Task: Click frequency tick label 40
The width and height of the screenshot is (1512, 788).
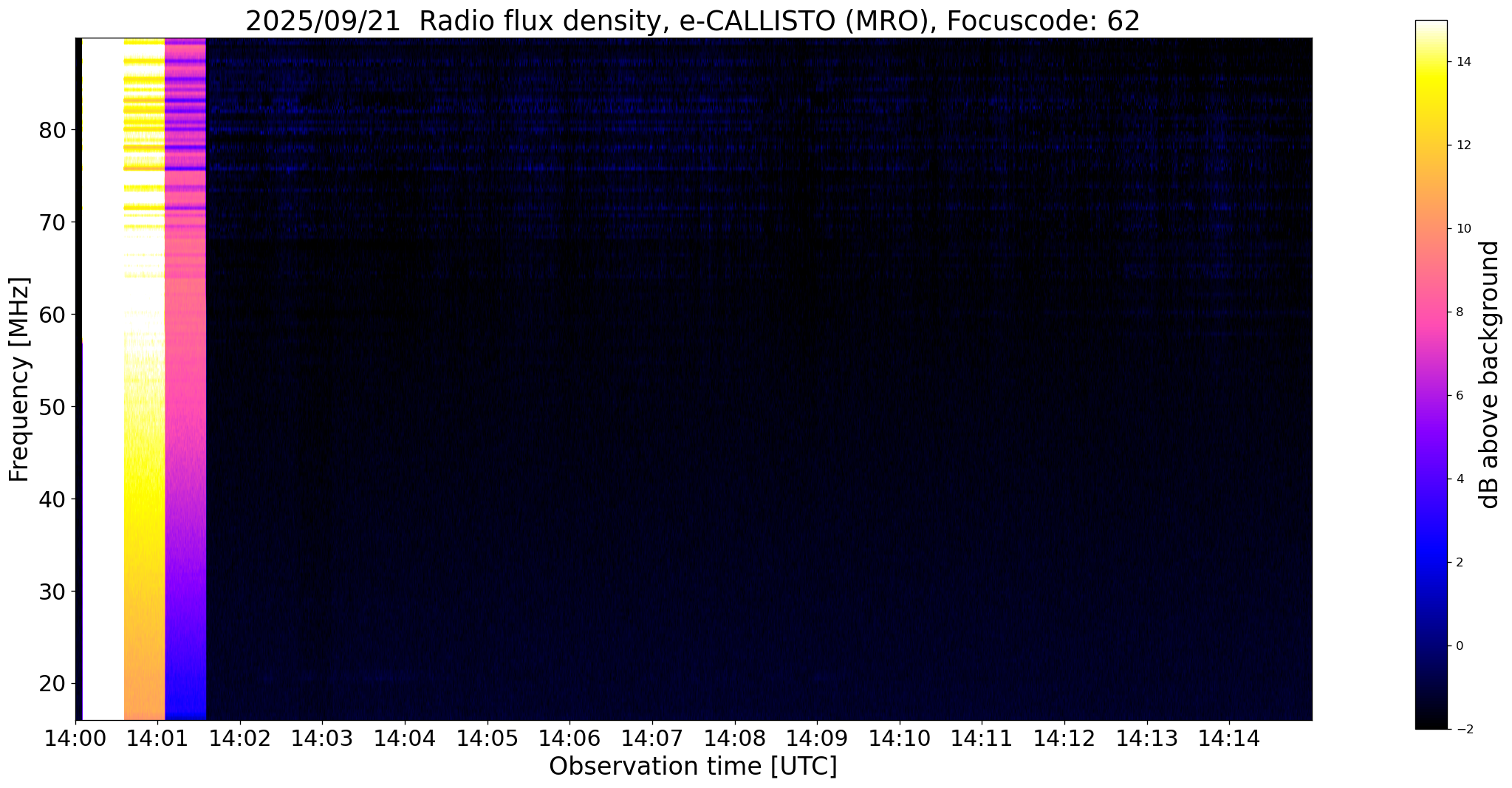Action: (x=52, y=500)
